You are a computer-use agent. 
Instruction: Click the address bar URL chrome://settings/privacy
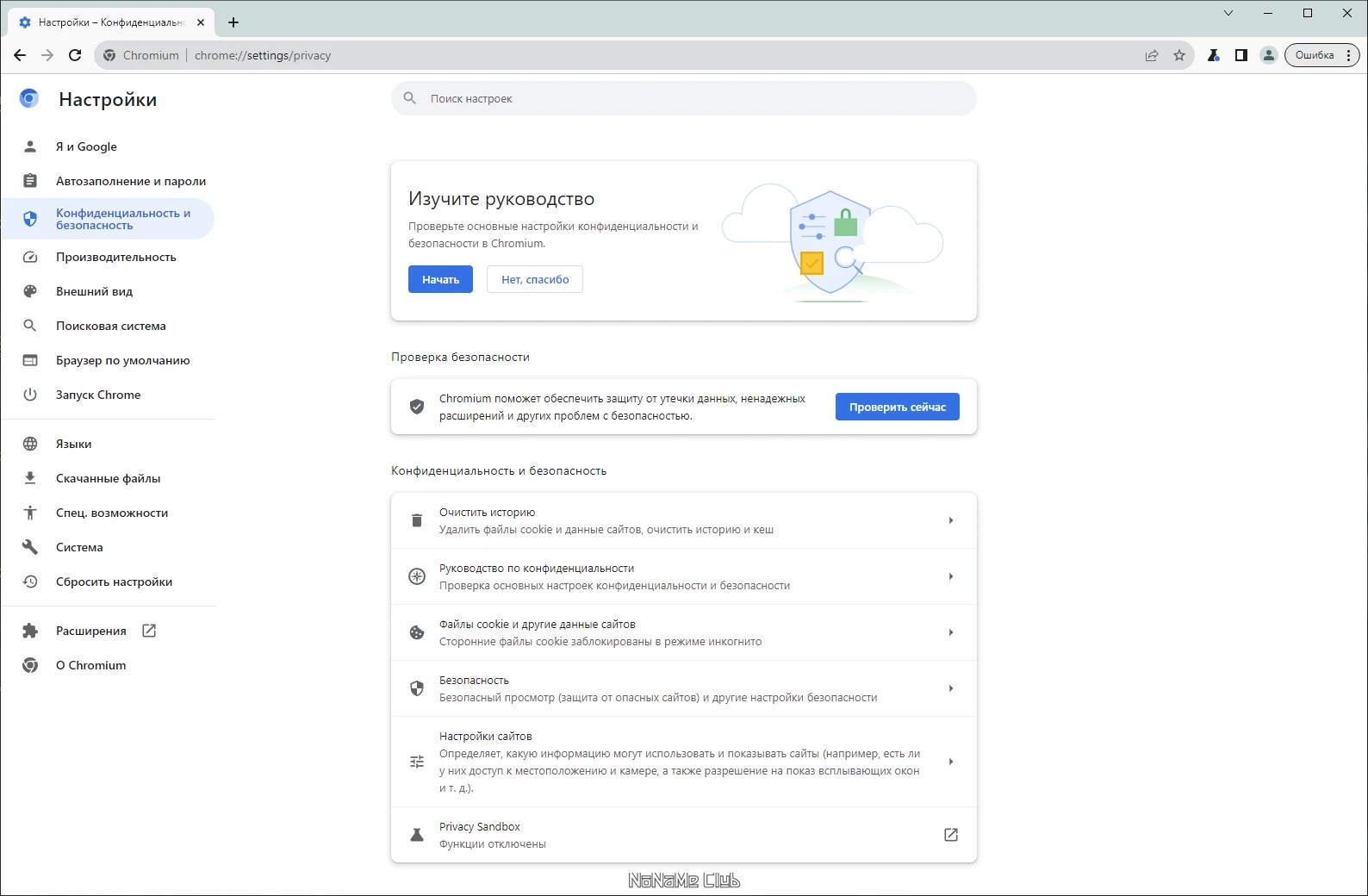pos(263,55)
